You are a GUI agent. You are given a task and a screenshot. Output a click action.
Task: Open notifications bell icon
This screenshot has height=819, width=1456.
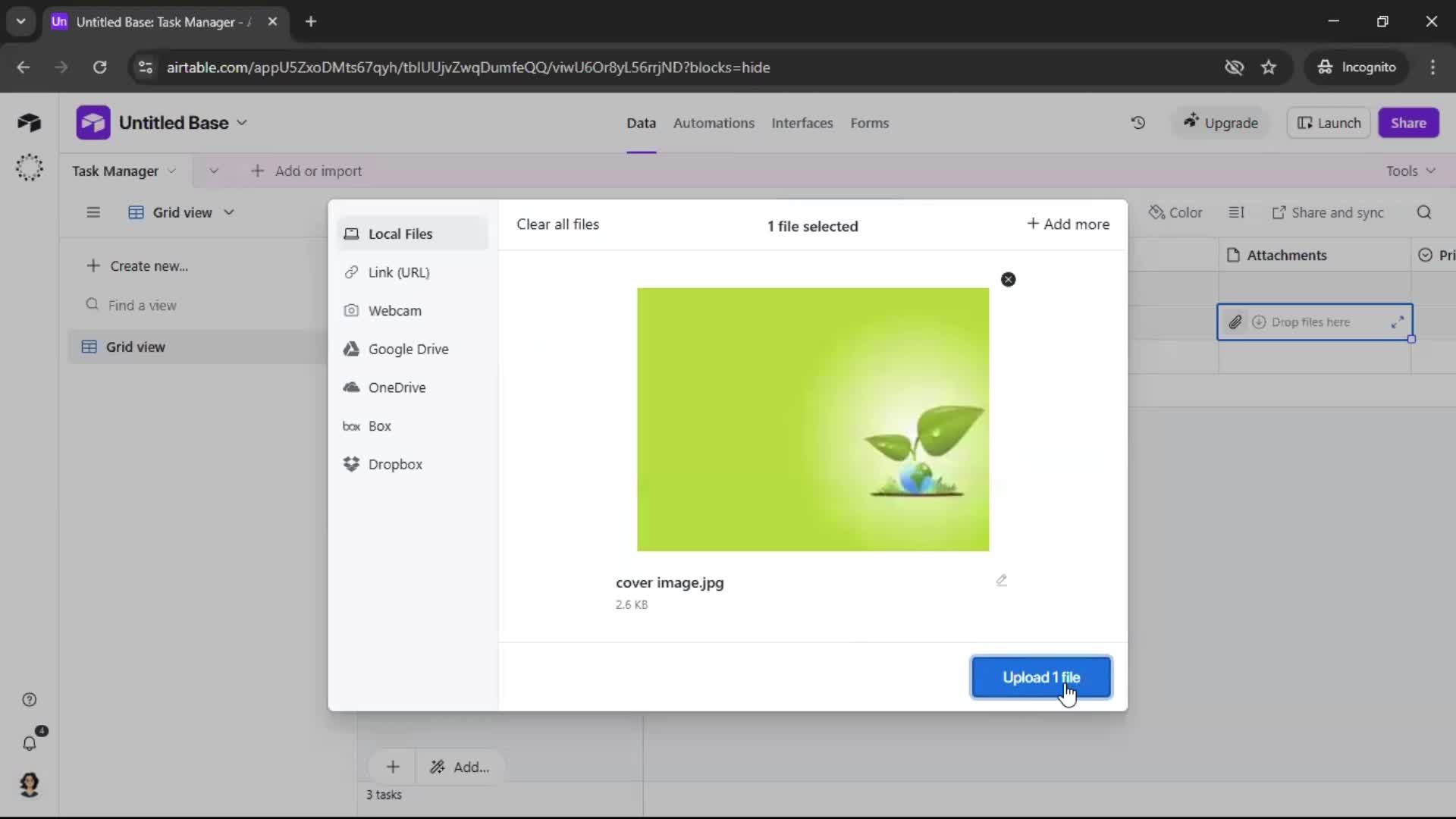(x=30, y=743)
